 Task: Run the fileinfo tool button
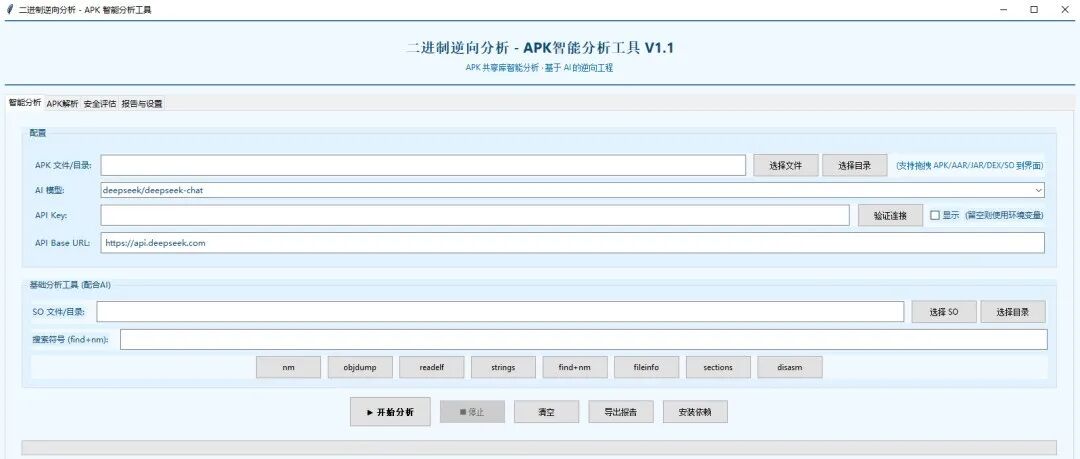click(646, 367)
